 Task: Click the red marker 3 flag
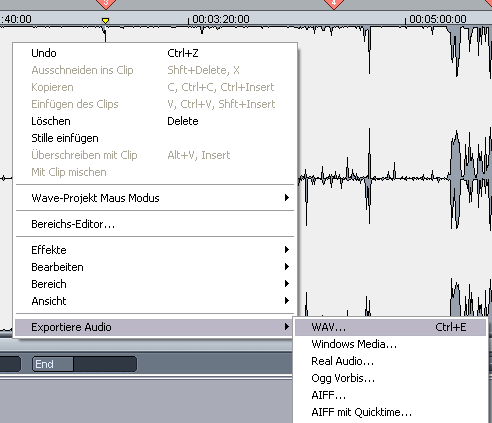coord(106,4)
